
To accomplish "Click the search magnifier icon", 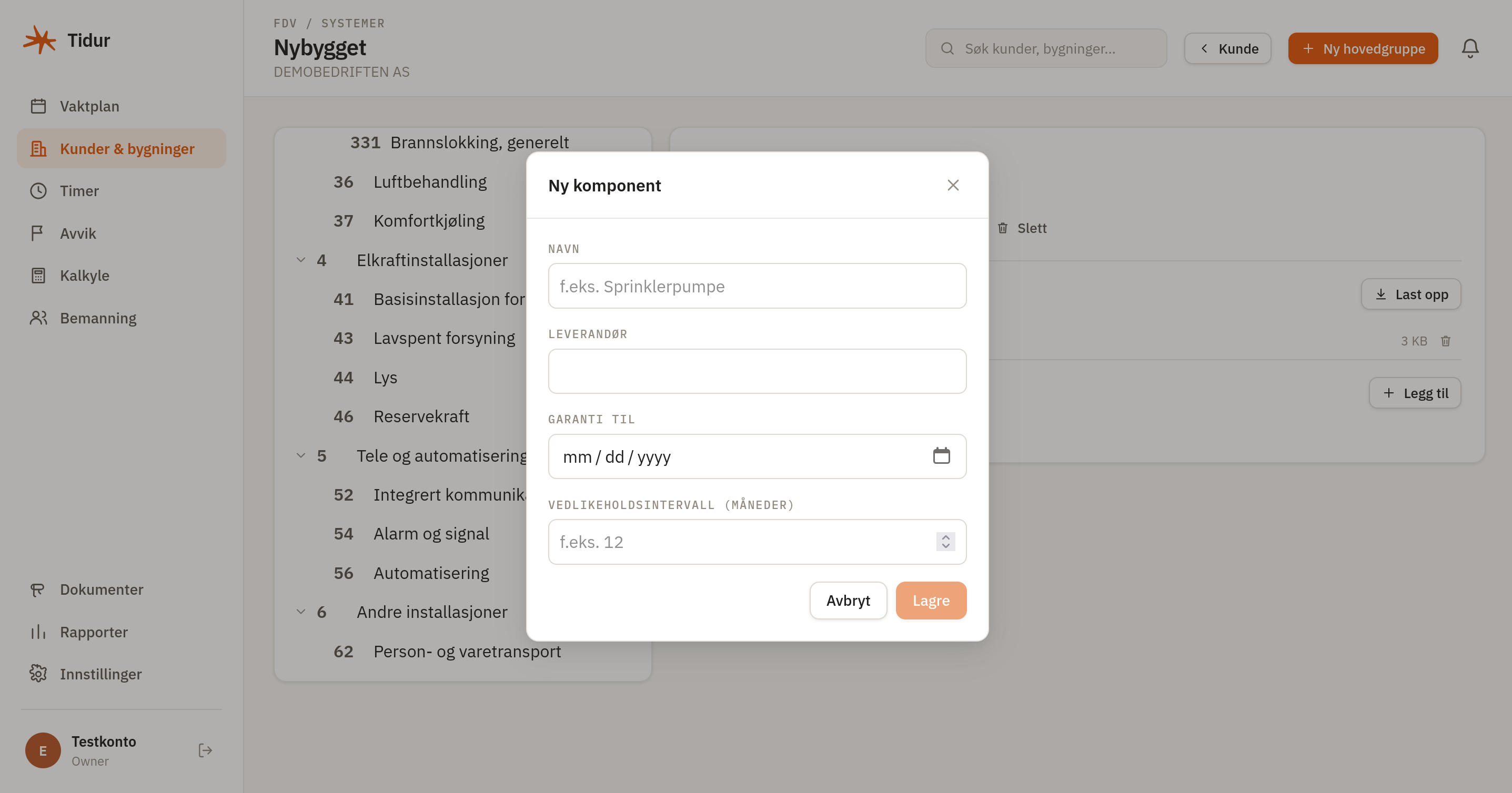I will [x=947, y=48].
